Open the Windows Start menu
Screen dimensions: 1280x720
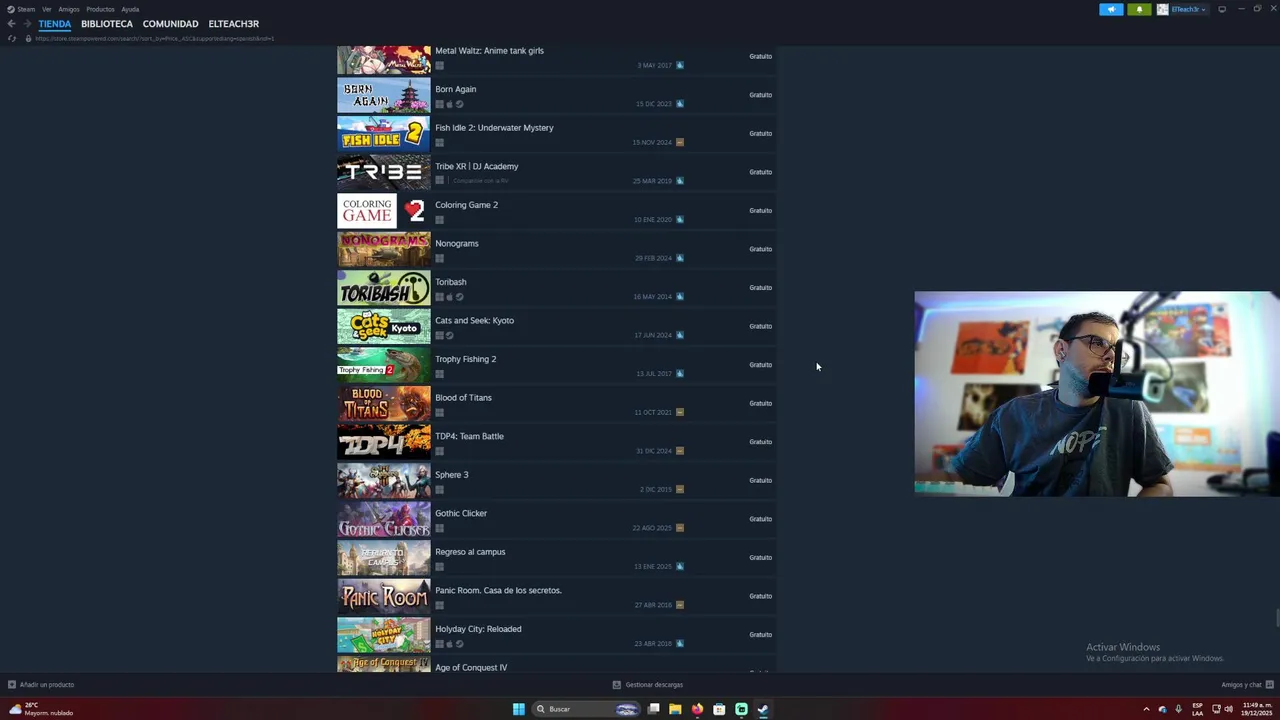click(518, 709)
